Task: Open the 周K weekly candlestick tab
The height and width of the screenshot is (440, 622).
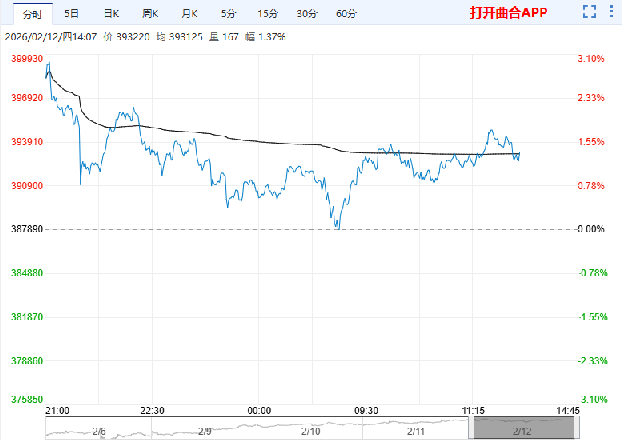Action: (x=150, y=13)
